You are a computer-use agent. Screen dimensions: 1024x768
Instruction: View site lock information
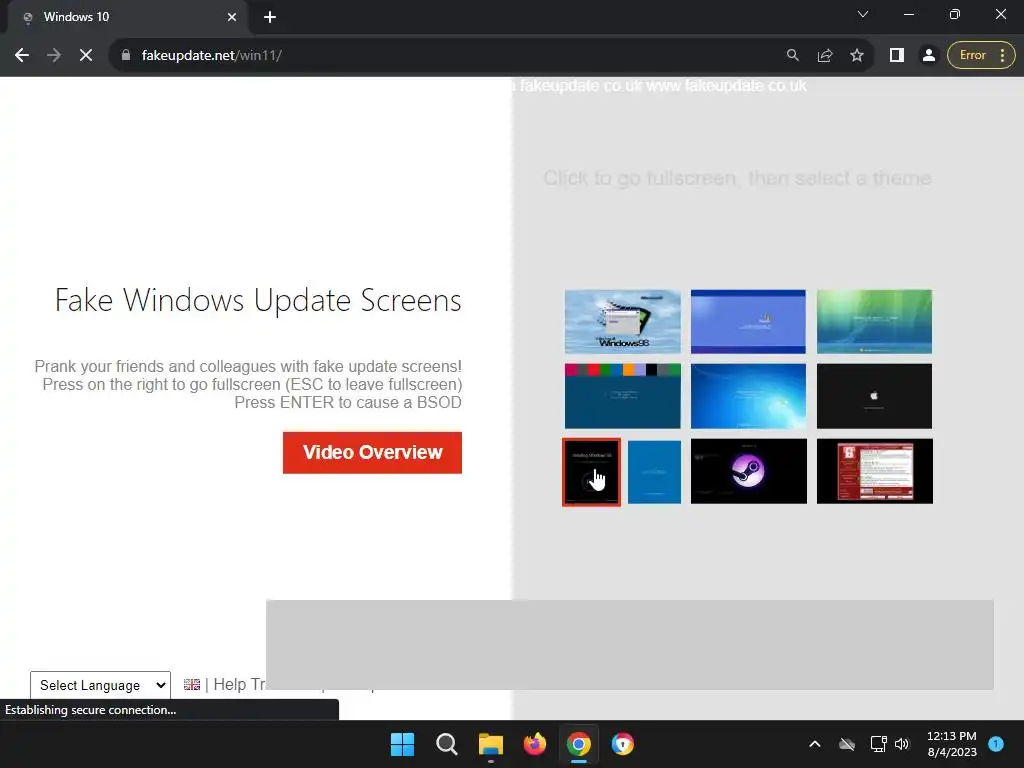(126, 56)
